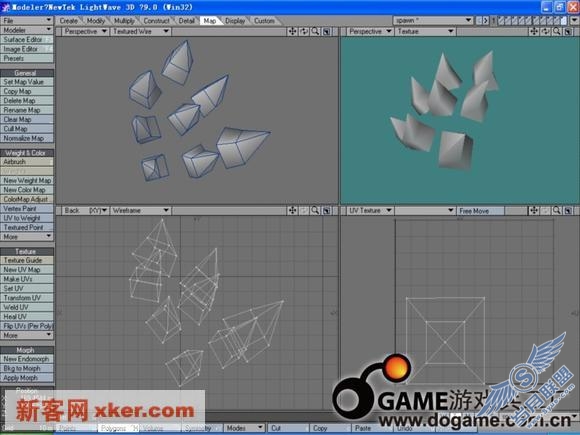Click the Normalize Map button
Viewport: 580px width, 435px height.
(27, 138)
